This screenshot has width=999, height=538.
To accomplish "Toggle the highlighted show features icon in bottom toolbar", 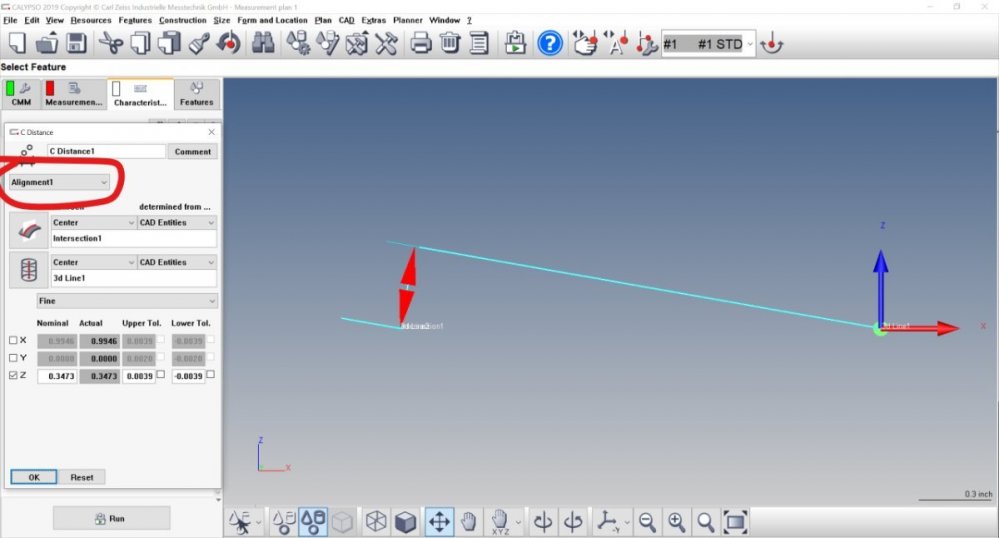I will (x=313, y=522).
